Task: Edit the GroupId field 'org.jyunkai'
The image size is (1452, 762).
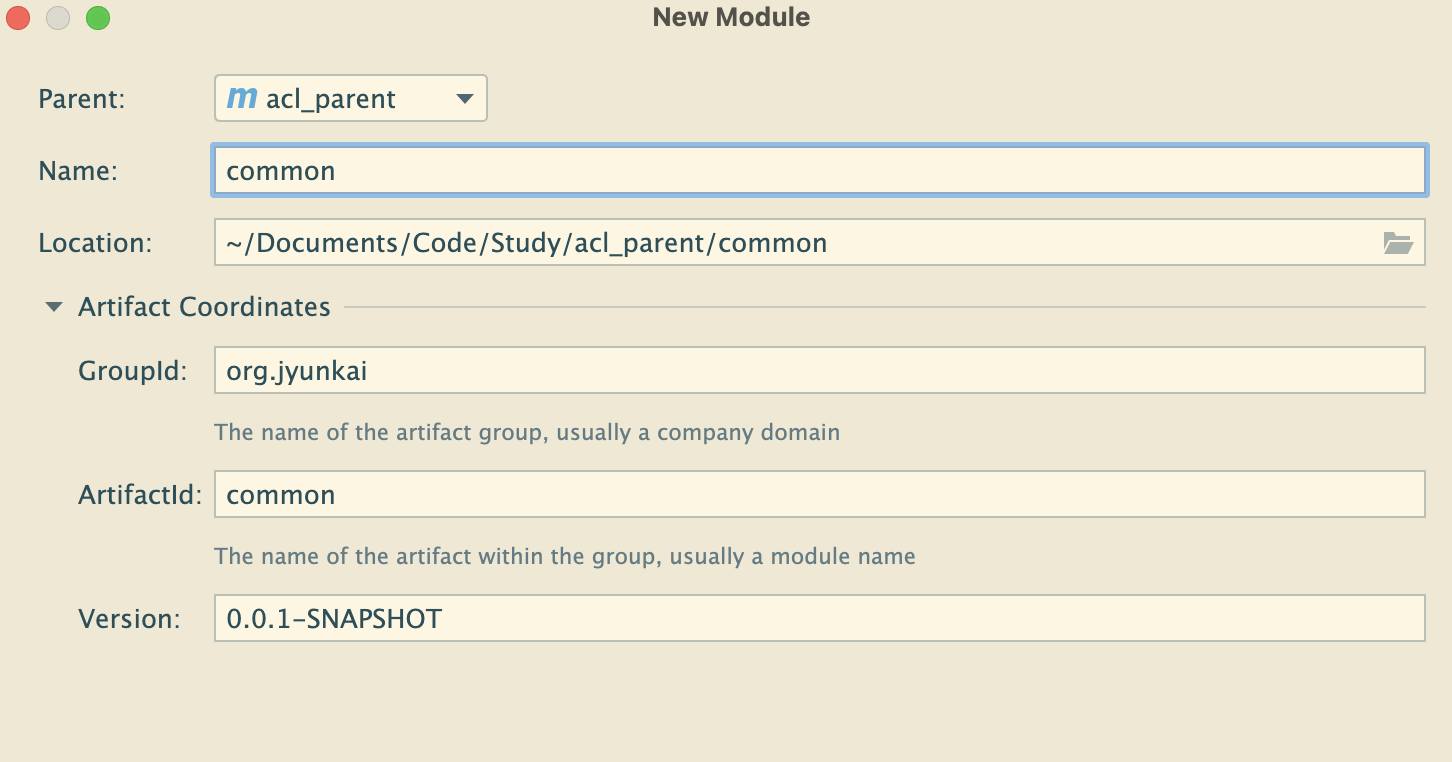Action: pos(818,371)
